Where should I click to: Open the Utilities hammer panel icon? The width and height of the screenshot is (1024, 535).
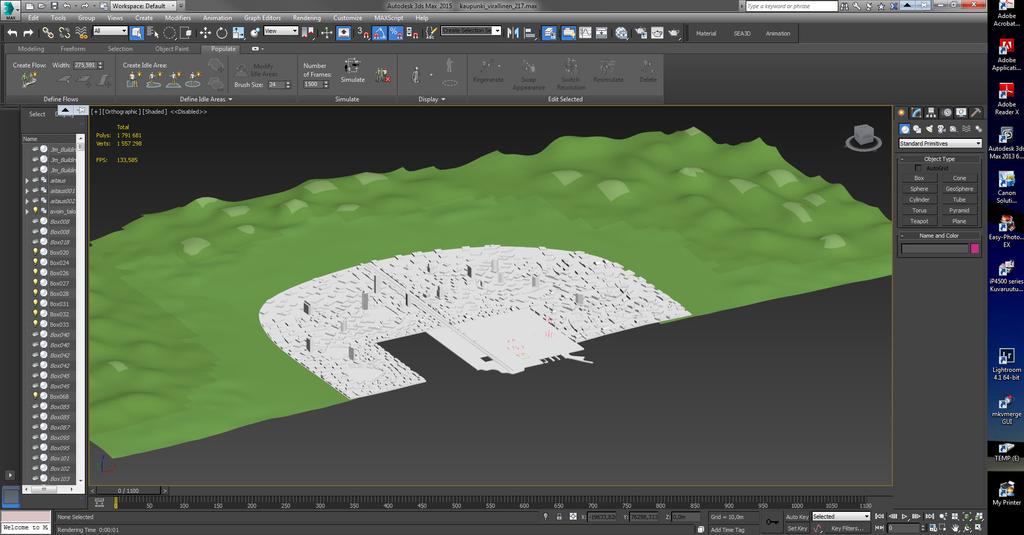976,112
